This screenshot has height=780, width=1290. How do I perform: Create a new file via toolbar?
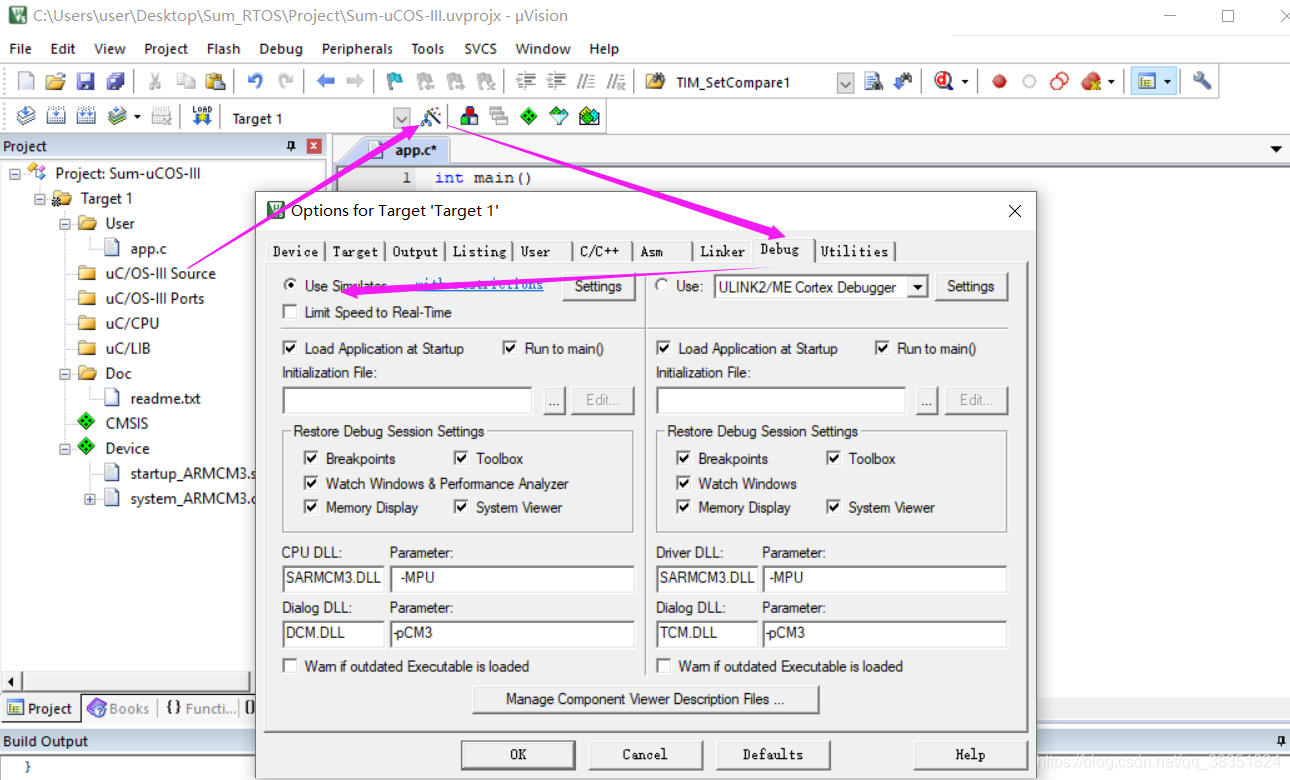[26, 82]
